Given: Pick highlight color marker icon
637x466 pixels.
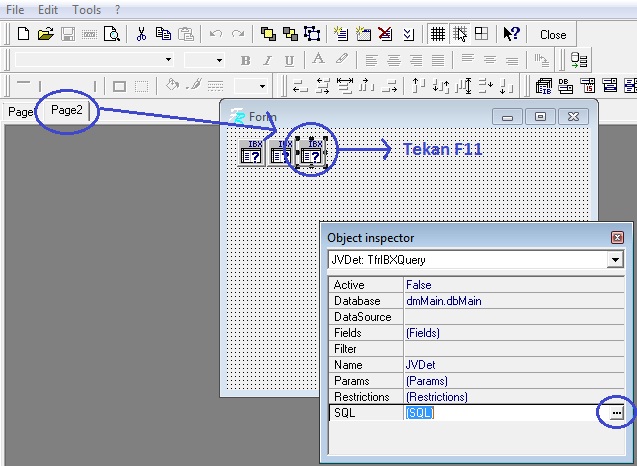Looking at the screenshot, I should 341,60.
